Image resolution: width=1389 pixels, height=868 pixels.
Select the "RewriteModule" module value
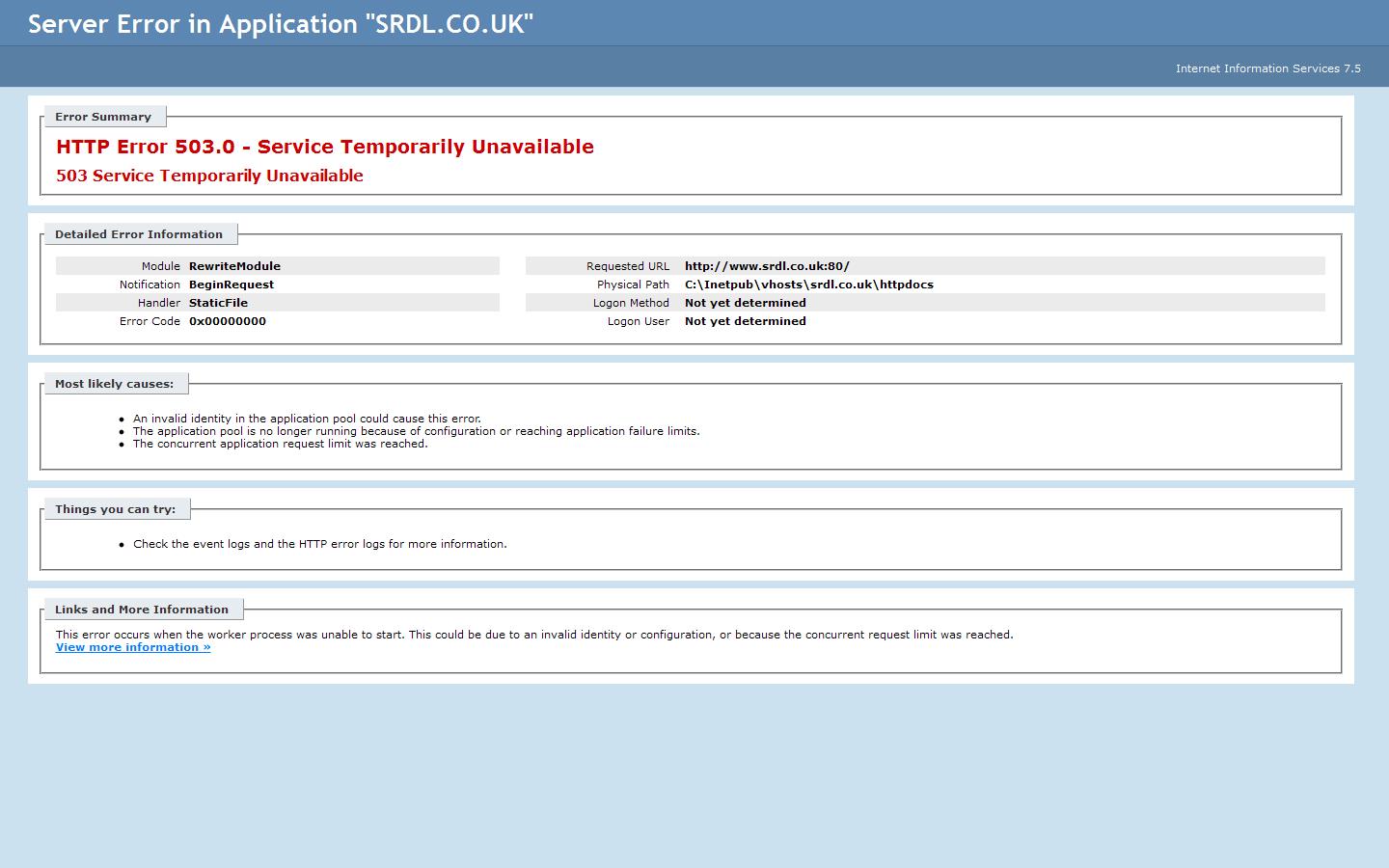coord(234,266)
